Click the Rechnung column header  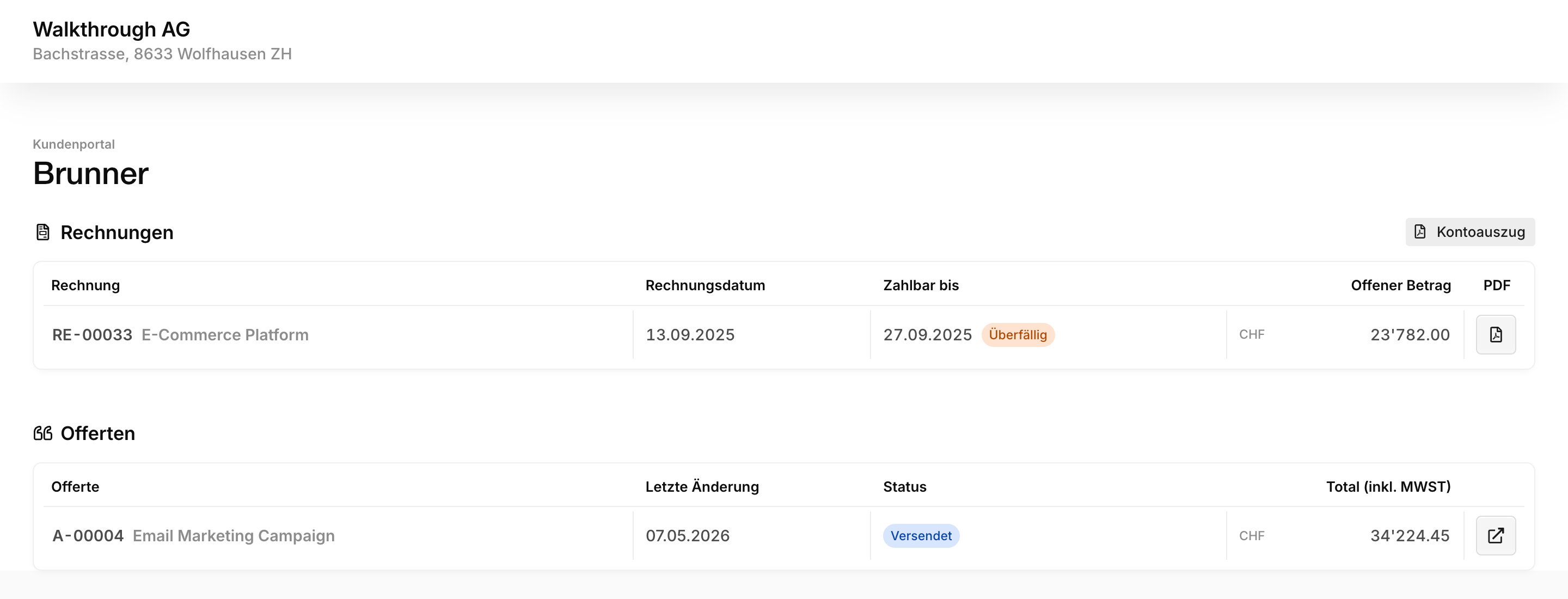coord(86,285)
